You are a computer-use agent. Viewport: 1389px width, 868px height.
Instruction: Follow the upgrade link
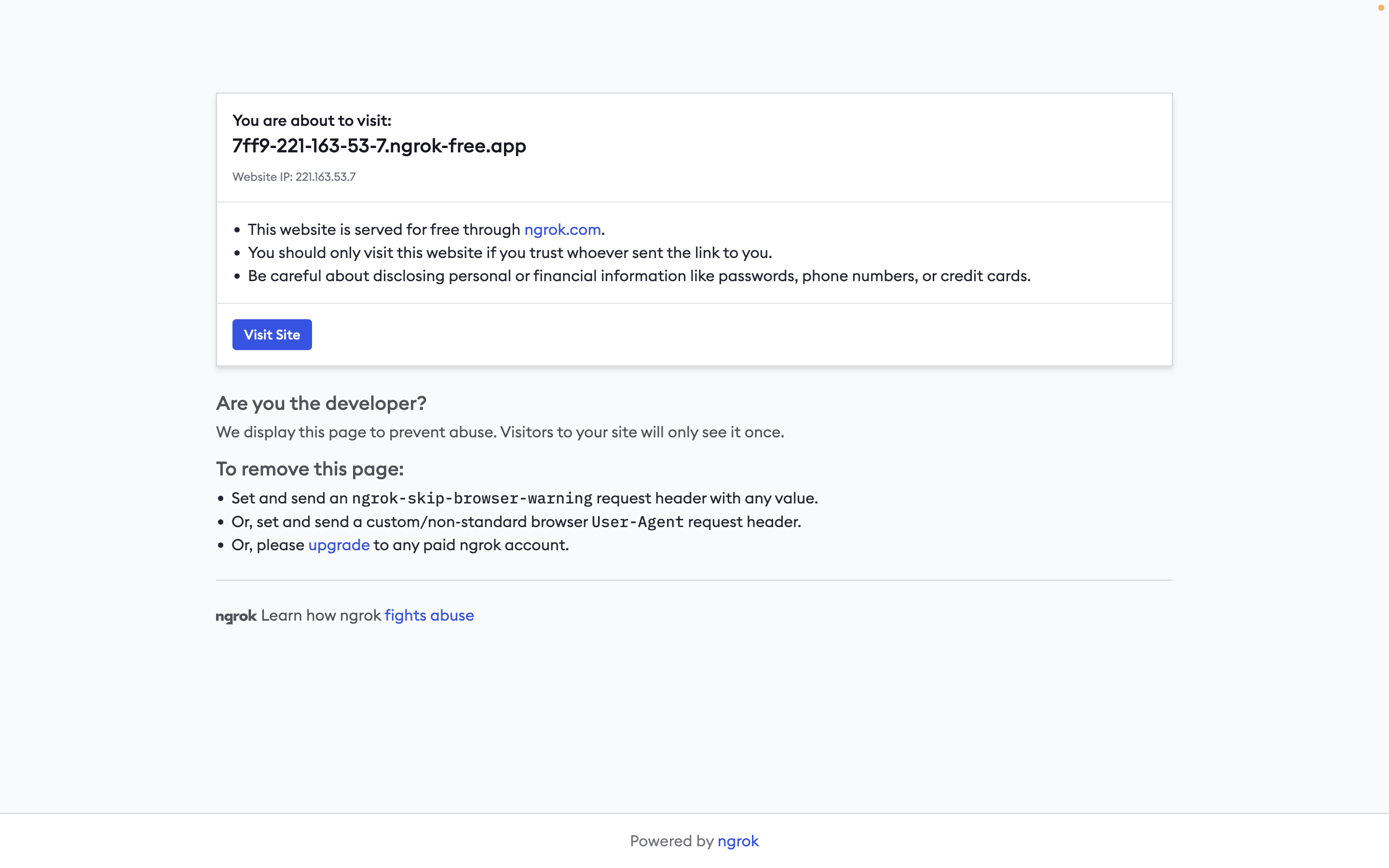(339, 545)
